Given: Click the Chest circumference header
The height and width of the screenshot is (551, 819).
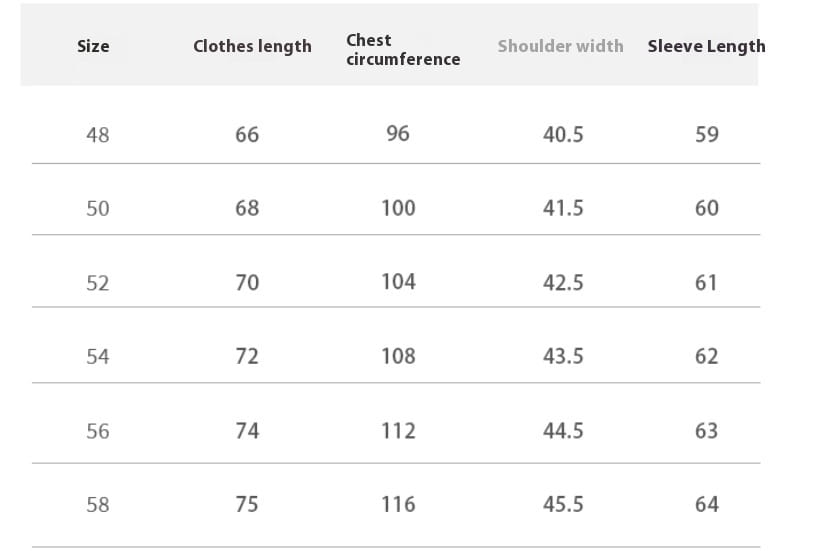Looking at the screenshot, I should [x=403, y=50].
